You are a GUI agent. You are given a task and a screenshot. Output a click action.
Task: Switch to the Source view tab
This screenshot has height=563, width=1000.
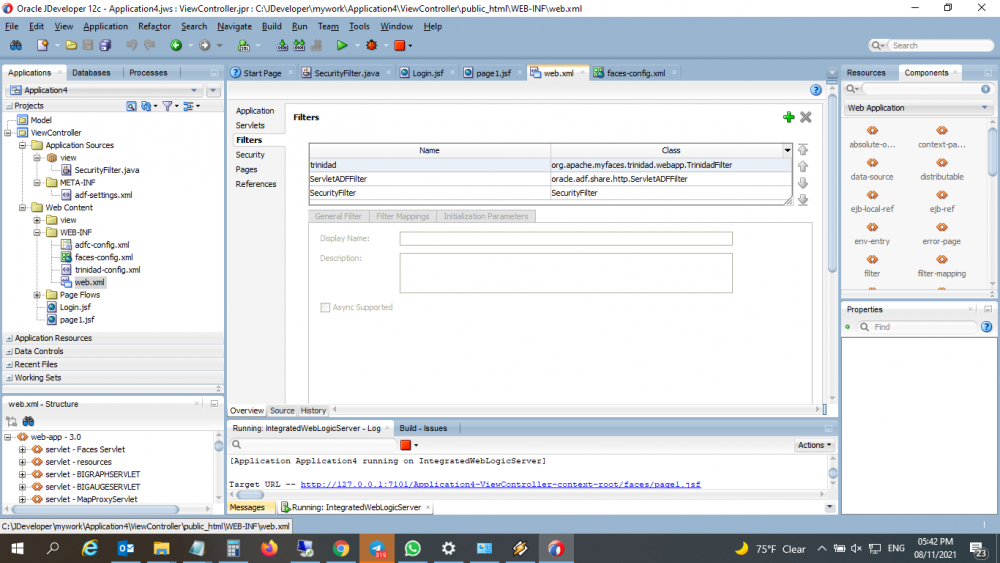(x=282, y=411)
